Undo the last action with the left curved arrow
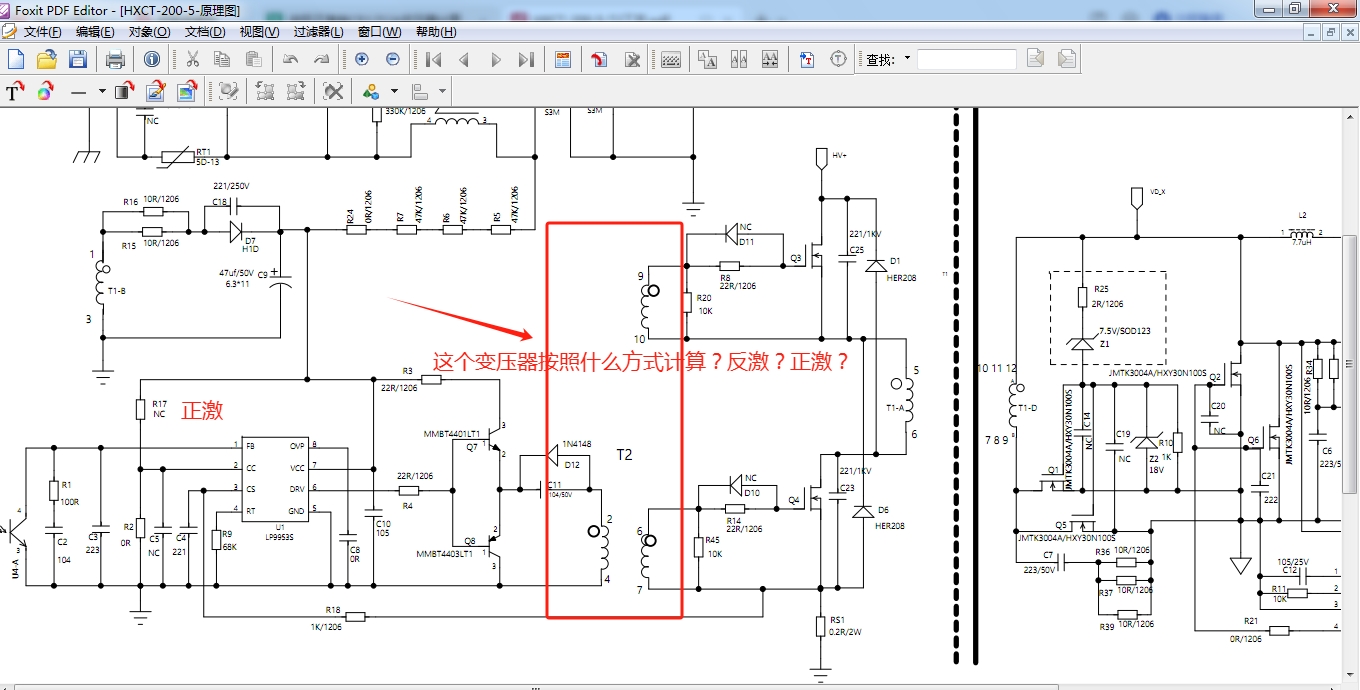The height and width of the screenshot is (690, 1360). click(290, 60)
